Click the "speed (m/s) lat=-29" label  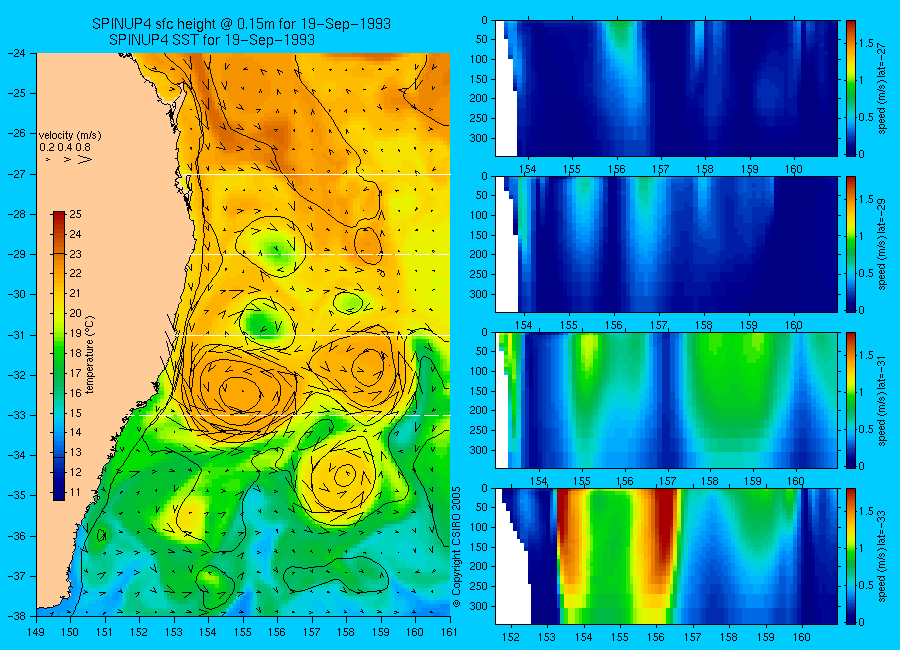[882, 244]
